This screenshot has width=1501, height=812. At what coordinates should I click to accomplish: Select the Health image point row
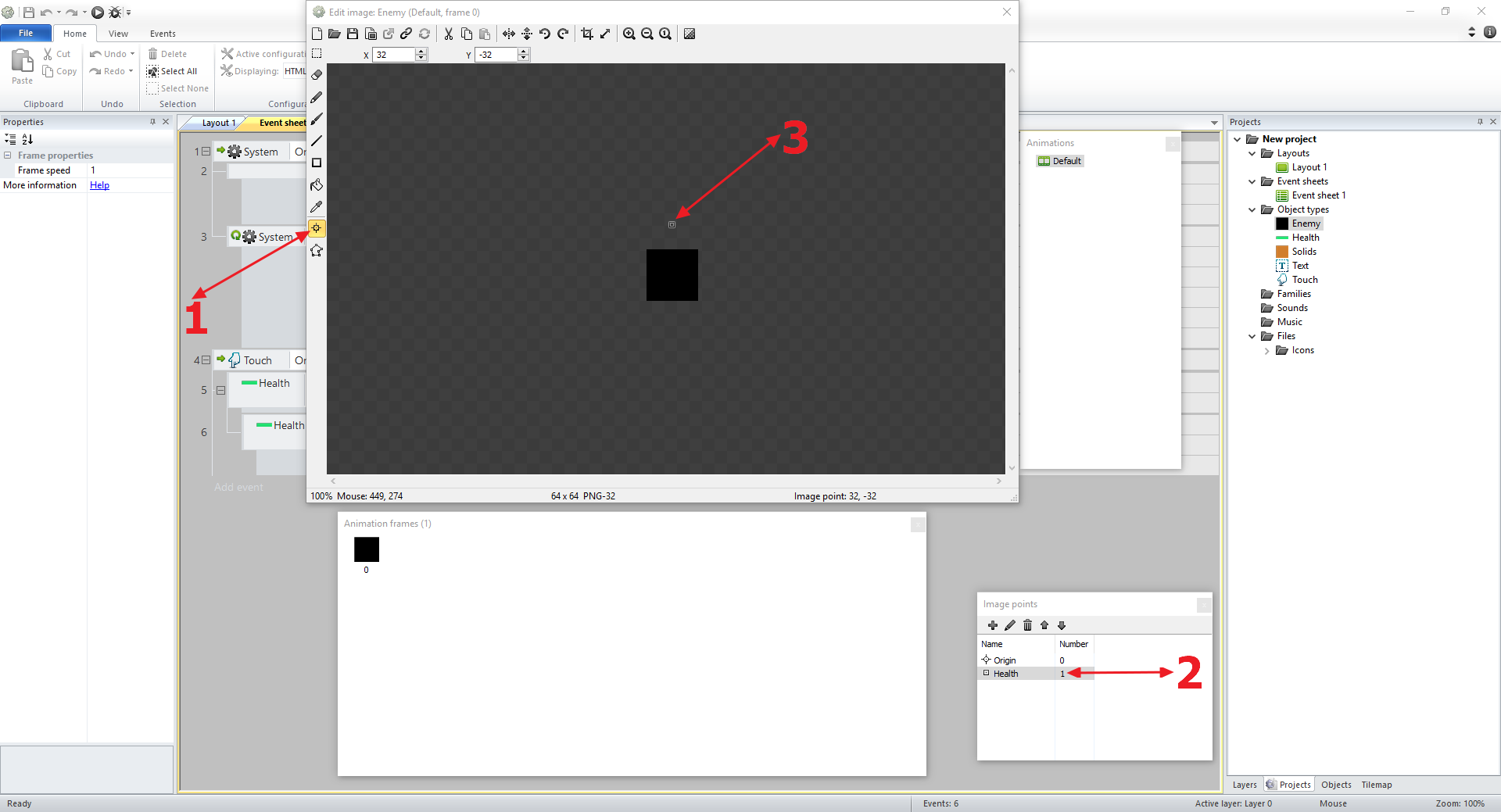(1035, 674)
